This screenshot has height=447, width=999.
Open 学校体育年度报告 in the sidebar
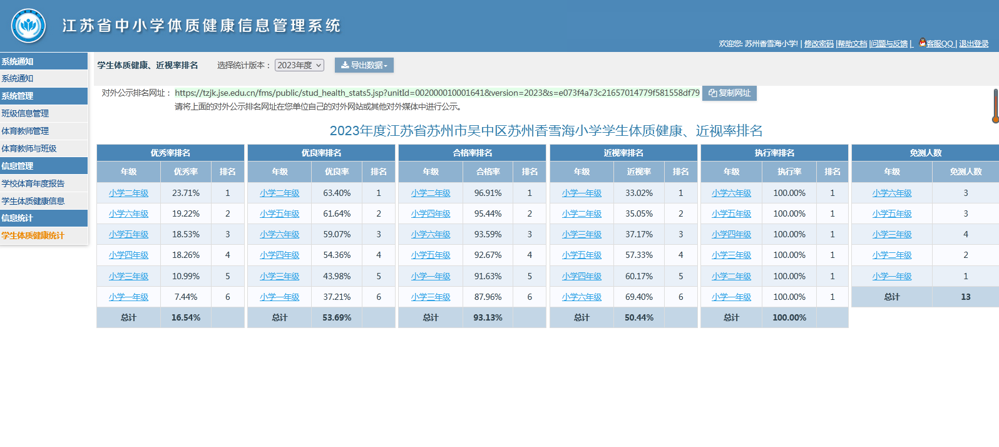coord(44,183)
